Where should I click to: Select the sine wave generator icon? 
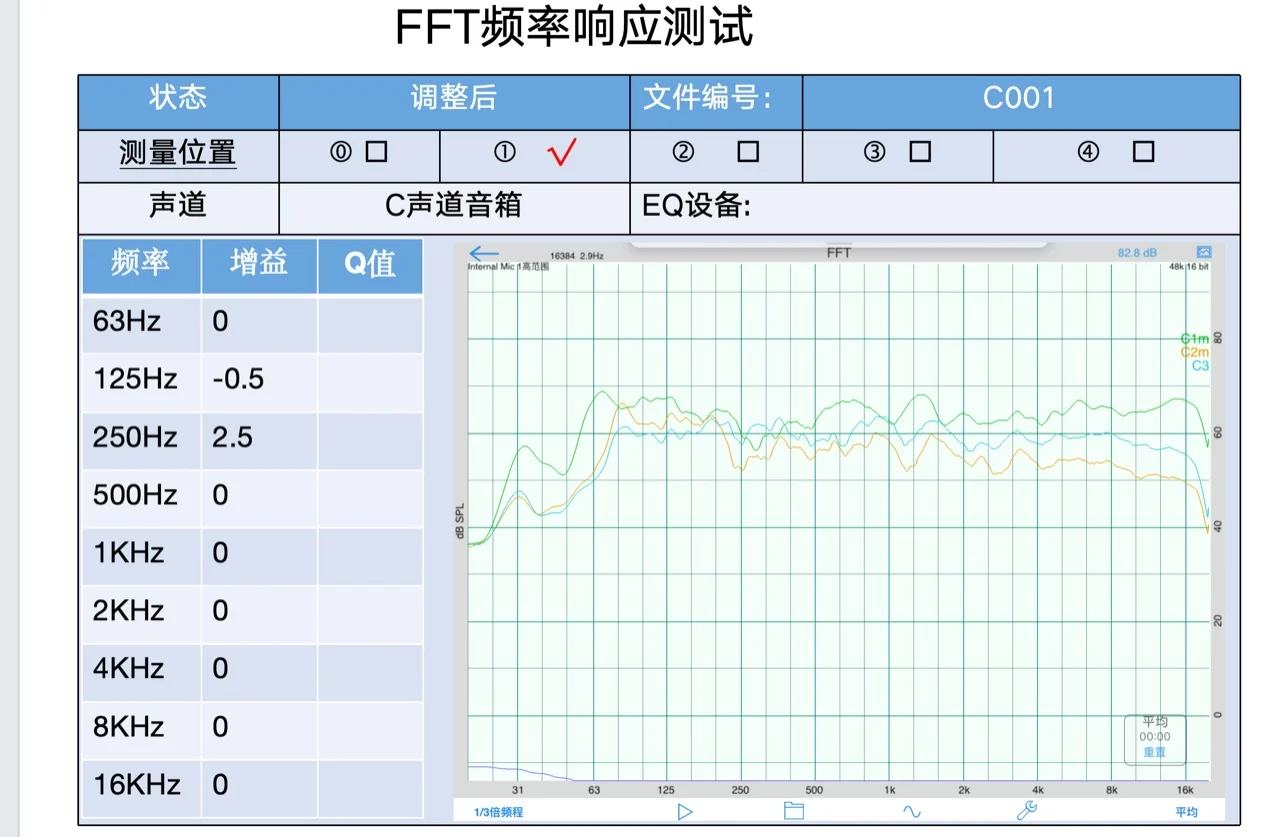click(912, 811)
